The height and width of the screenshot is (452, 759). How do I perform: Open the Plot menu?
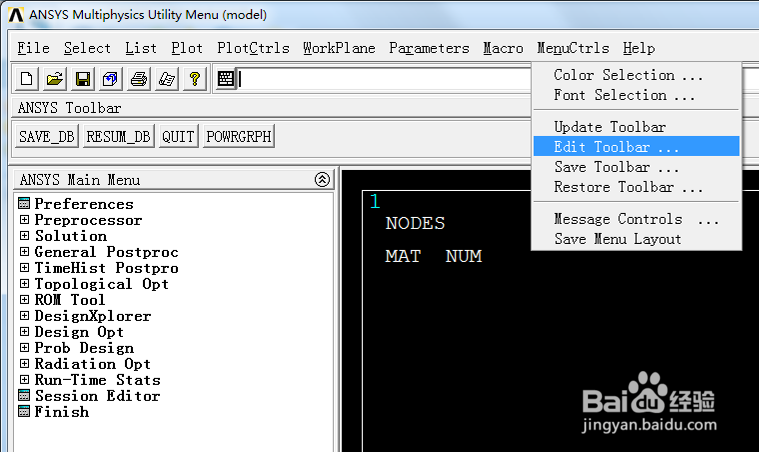(x=187, y=48)
